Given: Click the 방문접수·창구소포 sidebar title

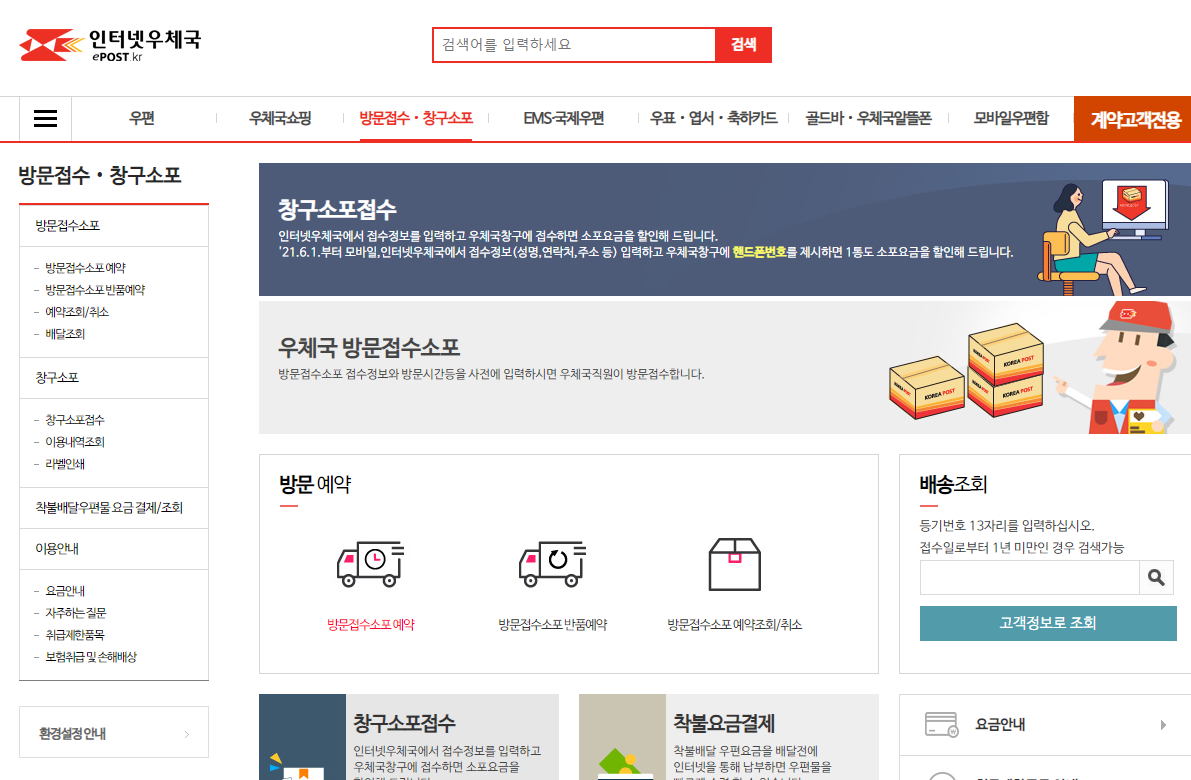Looking at the screenshot, I should click(x=100, y=175).
